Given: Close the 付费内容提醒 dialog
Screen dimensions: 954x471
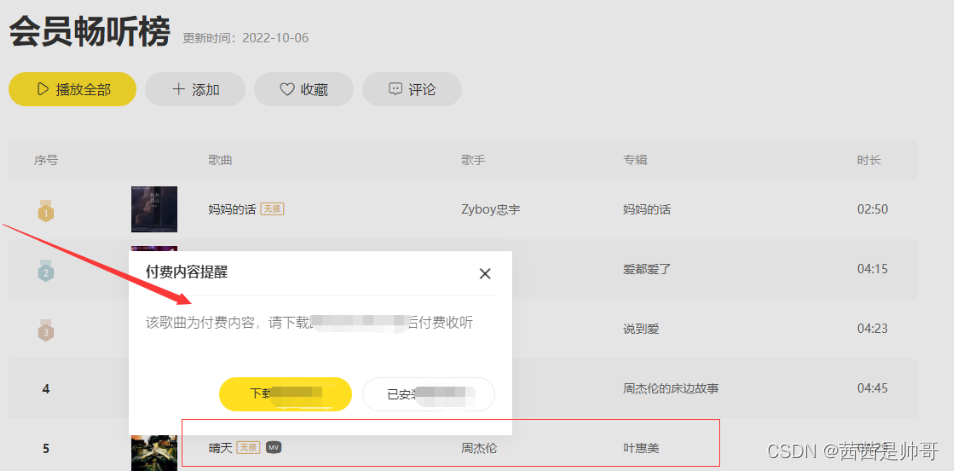Looking at the screenshot, I should coord(485,274).
